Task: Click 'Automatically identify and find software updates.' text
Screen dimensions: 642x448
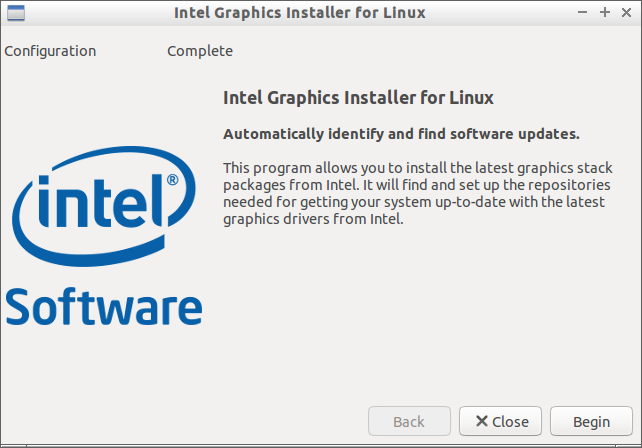Action: coord(401,134)
